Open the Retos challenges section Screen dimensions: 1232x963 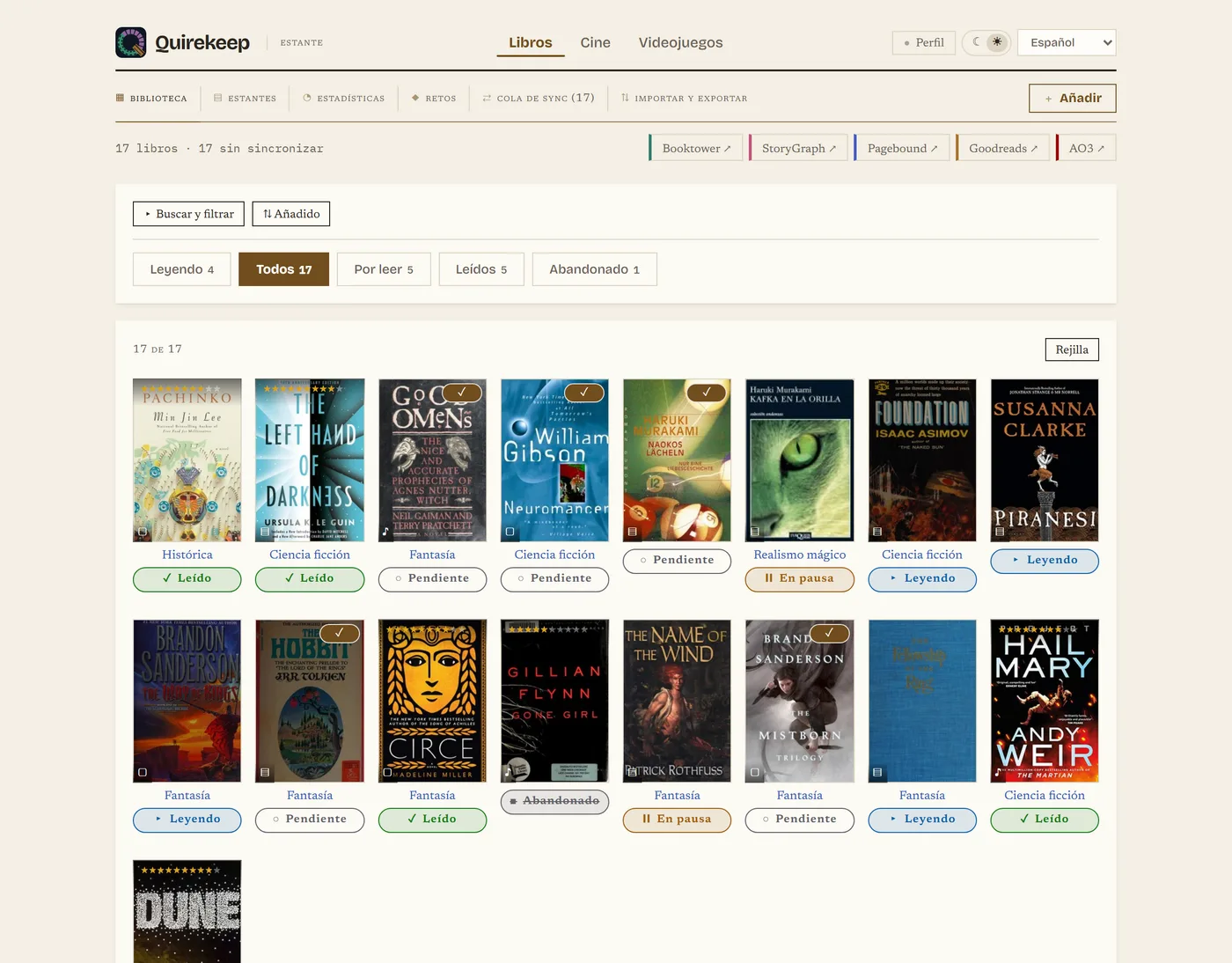pos(434,99)
